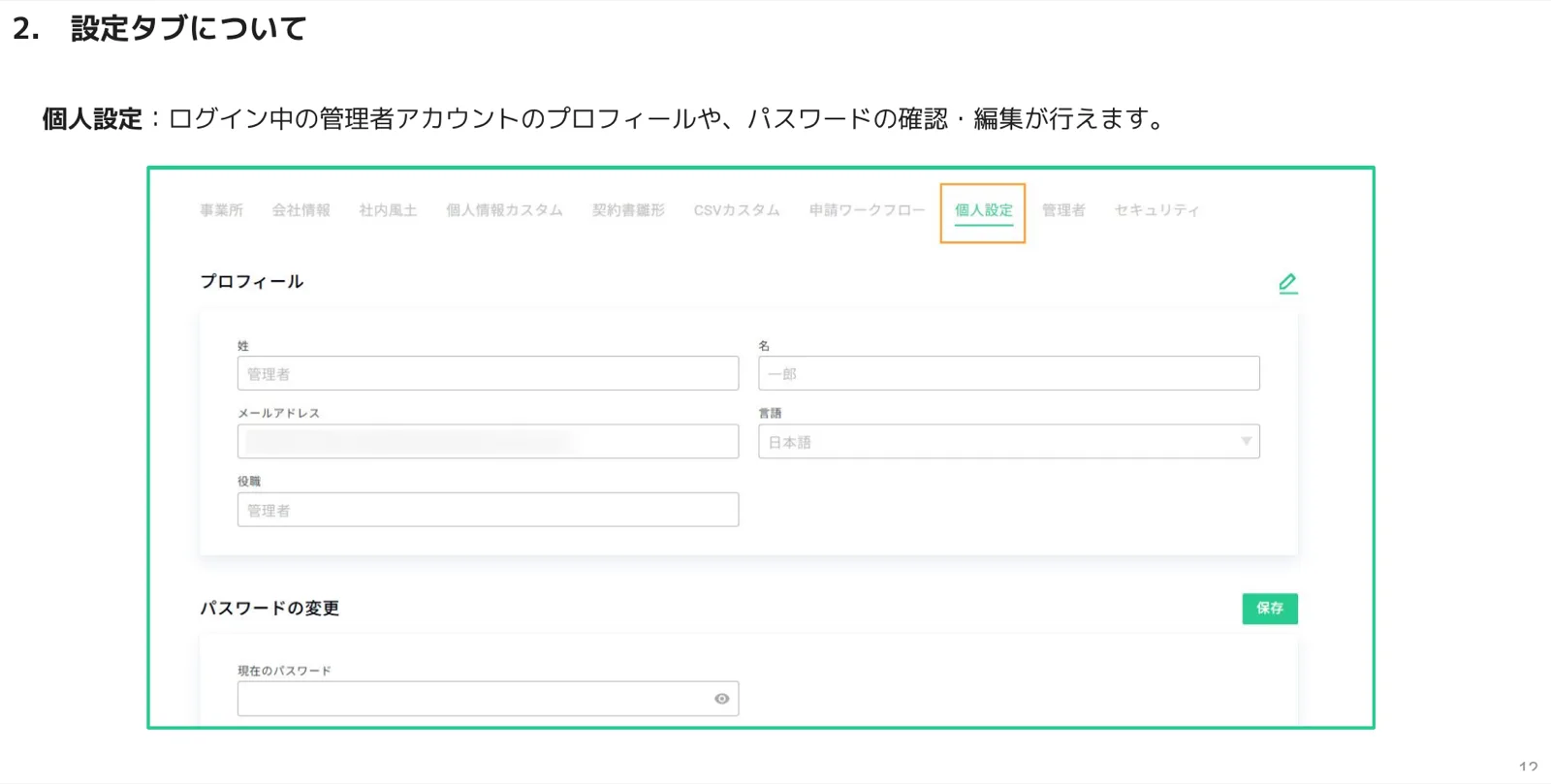This screenshot has height=784, width=1551.
Task: Go to the CSVカスタム tab
Action: point(737,210)
